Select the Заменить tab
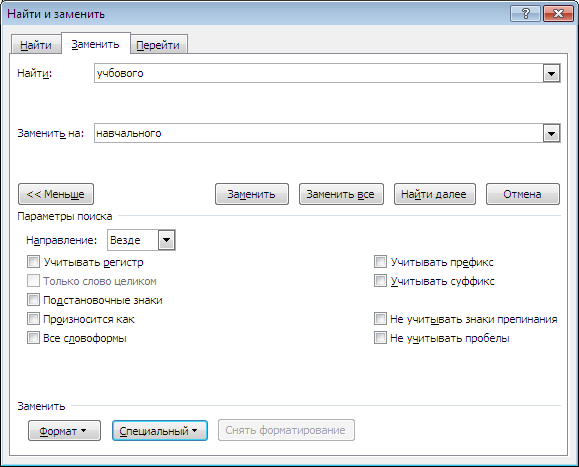579x467 pixels. point(95,44)
